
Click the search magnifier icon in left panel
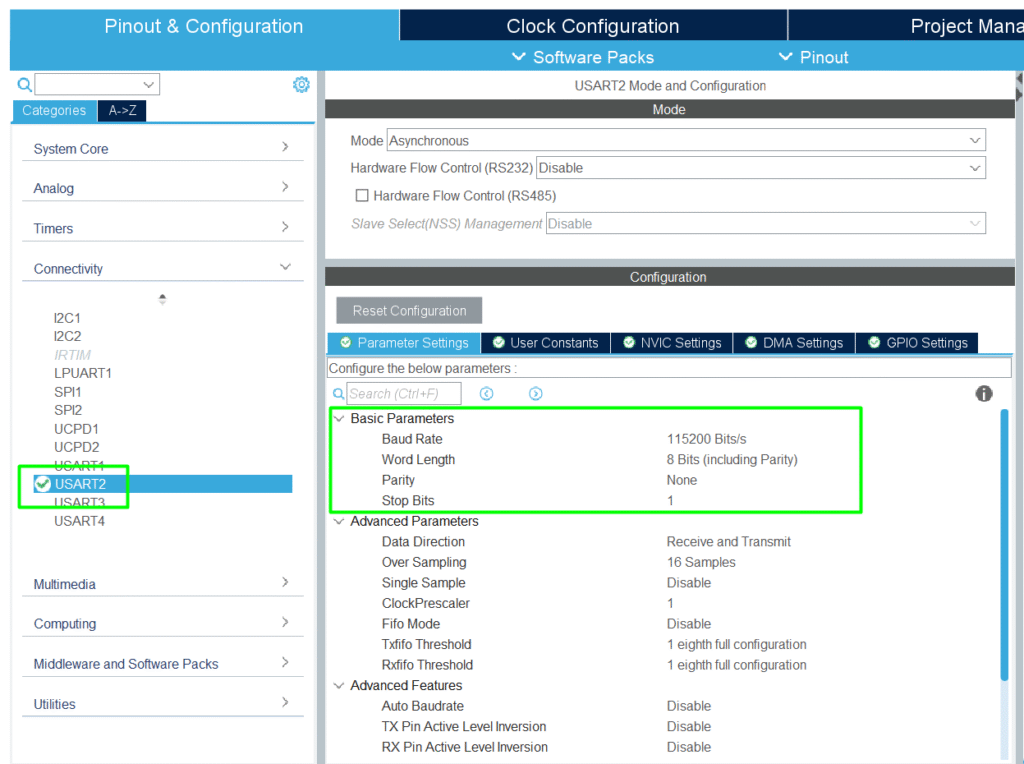pos(25,85)
